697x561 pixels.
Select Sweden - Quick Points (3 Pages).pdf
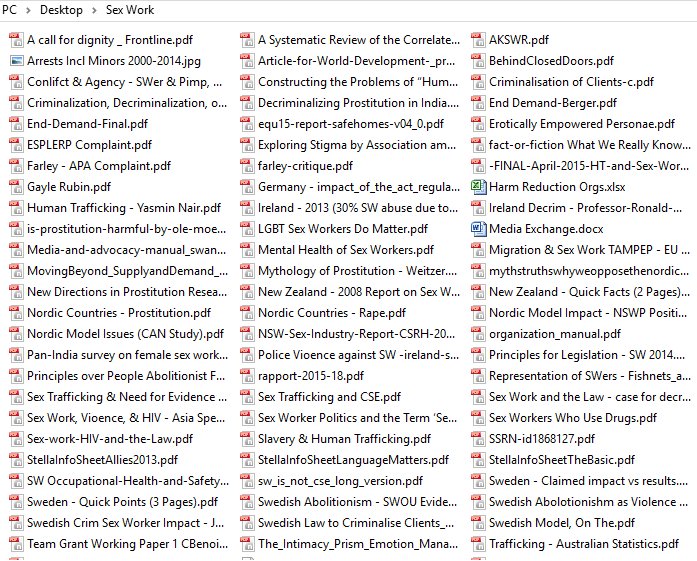click(x=122, y=502)
